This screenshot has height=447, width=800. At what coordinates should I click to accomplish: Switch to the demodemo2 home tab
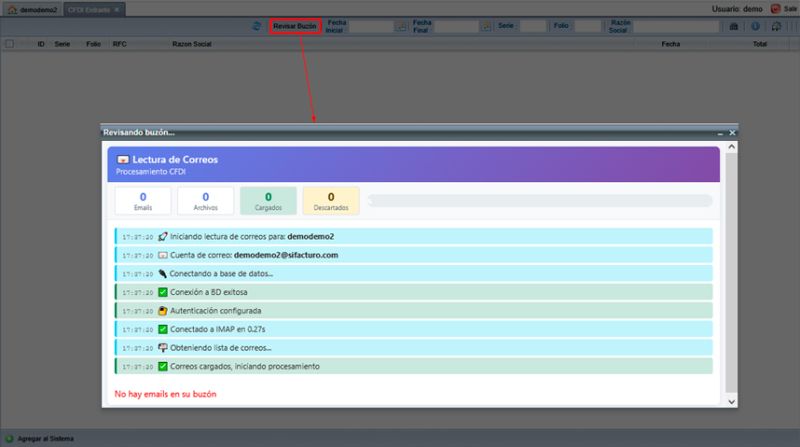click(x=32, y=10)
